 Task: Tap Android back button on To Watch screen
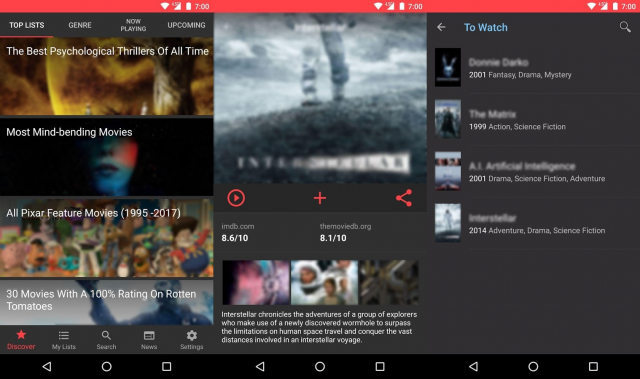[473, 366]
